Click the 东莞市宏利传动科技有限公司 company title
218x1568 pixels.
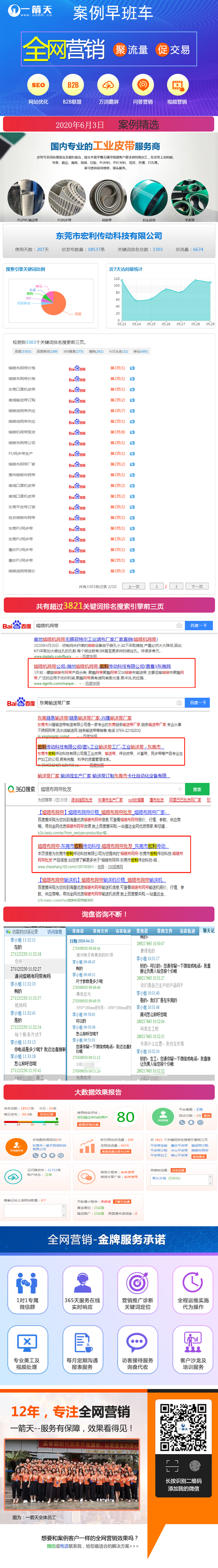click(109, 236)
